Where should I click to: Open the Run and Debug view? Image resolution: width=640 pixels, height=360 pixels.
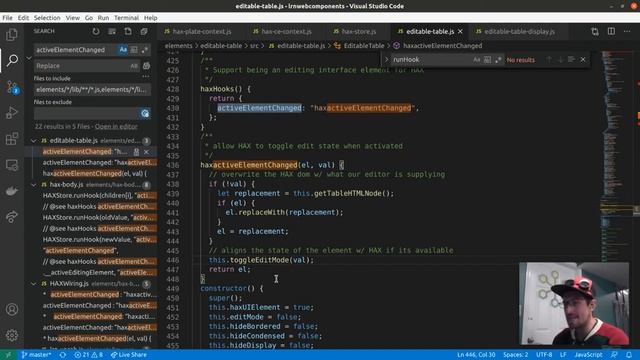[x=12, y=113]
